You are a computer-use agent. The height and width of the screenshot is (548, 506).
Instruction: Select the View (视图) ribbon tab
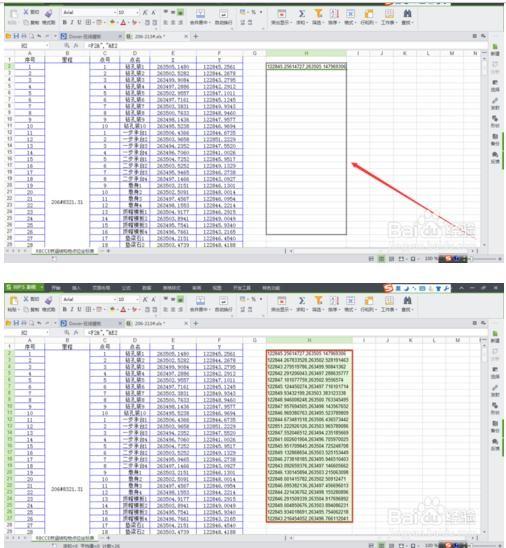tap(217, 288)
